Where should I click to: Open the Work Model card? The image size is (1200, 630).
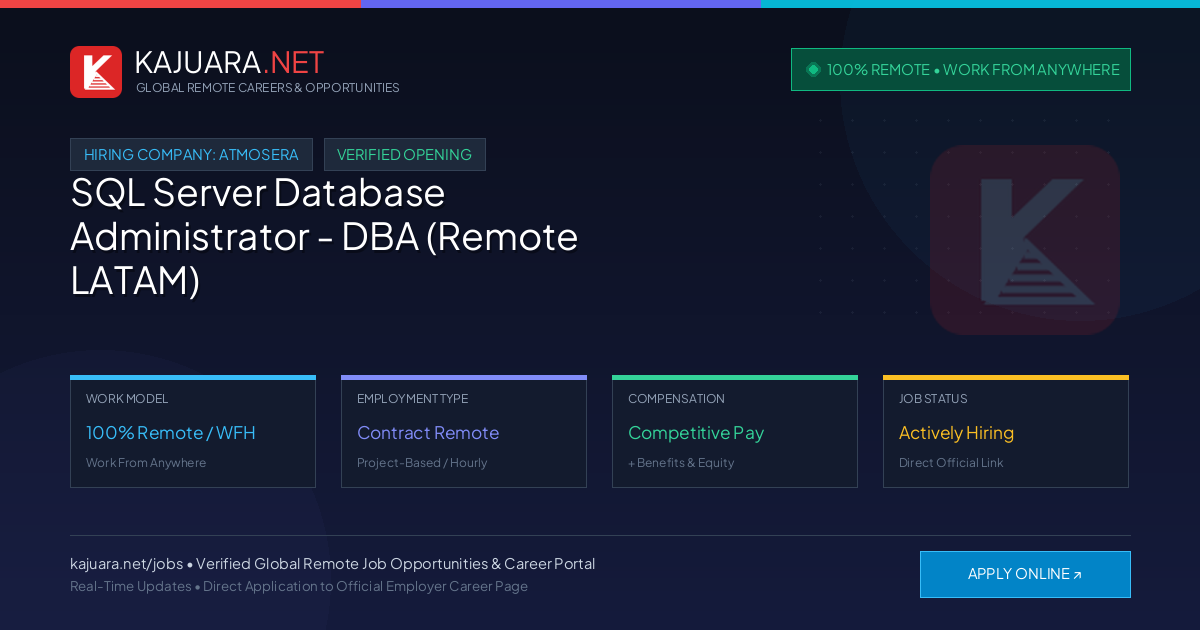[x=193, y=432]
